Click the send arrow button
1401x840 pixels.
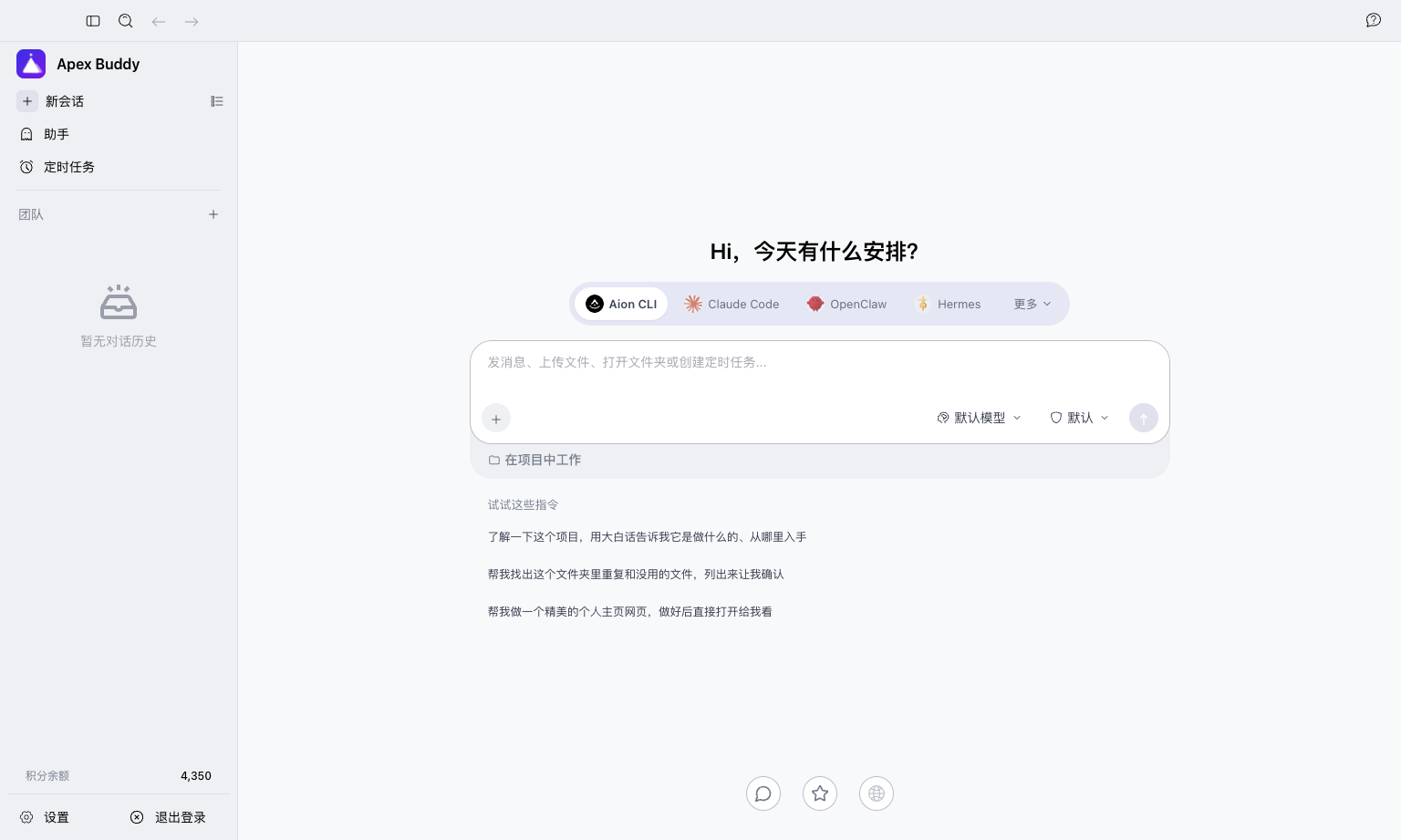click(1144, 418)
